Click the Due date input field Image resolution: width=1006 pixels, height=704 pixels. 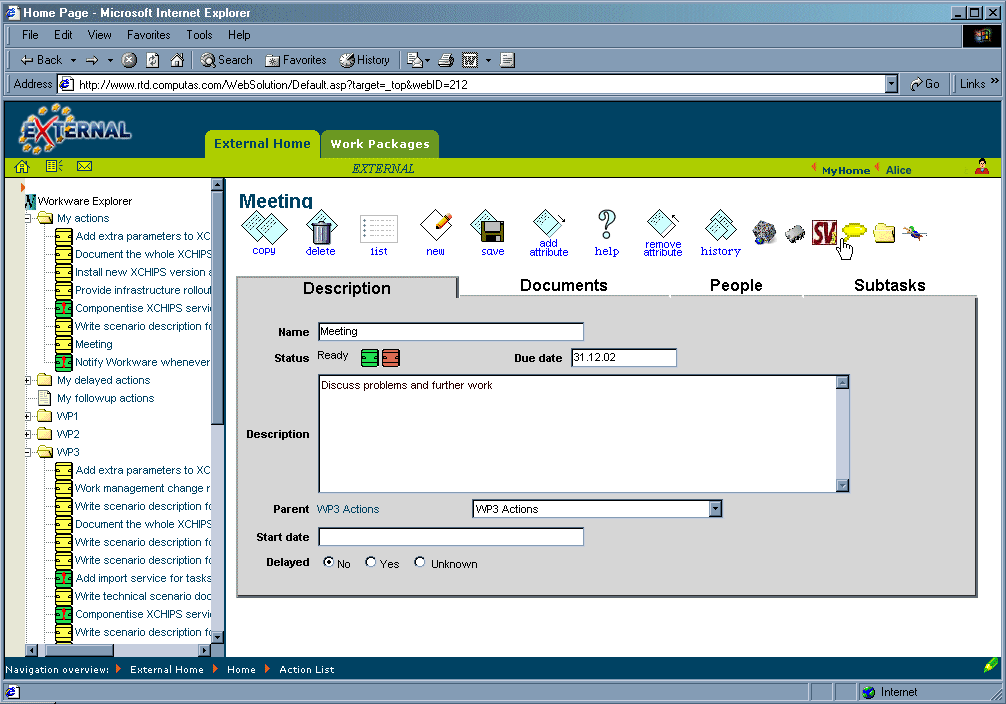click(623, 358)
